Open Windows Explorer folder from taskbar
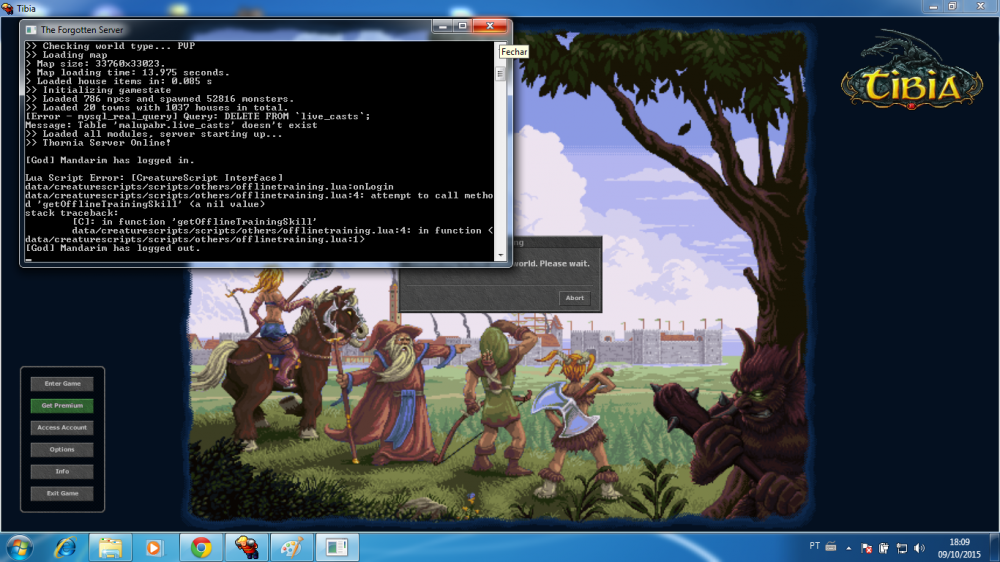This screenshot has width=1000, height=562. pos(110,547)
